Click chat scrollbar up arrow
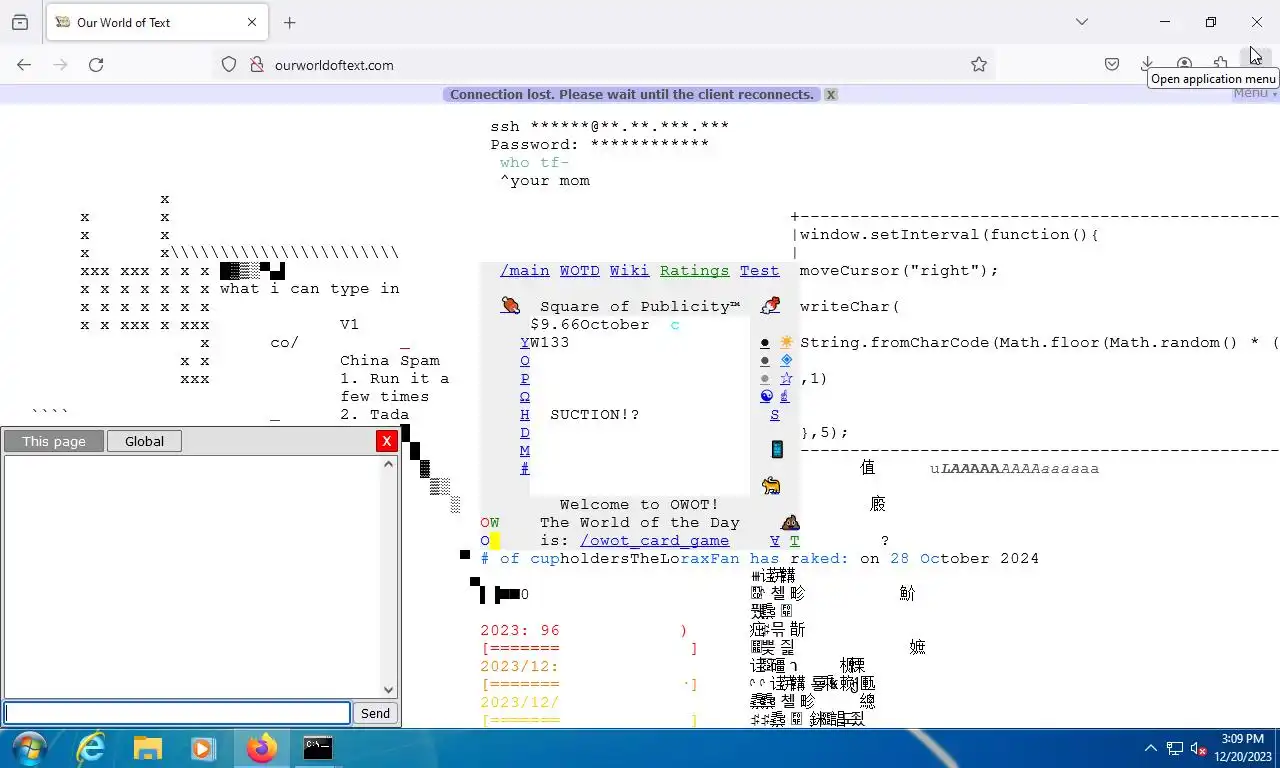 tap(389, 464)
